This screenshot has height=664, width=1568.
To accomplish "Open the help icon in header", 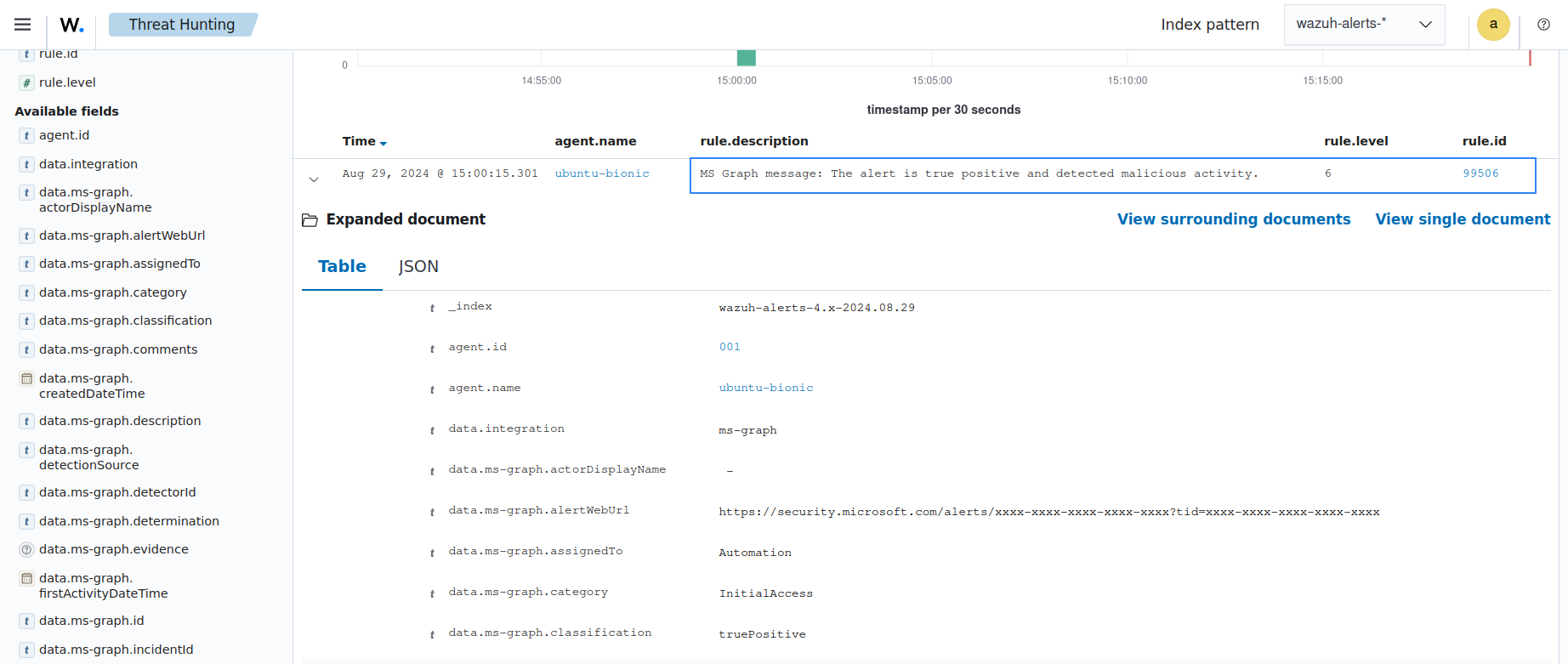I will pos(1543,25).
